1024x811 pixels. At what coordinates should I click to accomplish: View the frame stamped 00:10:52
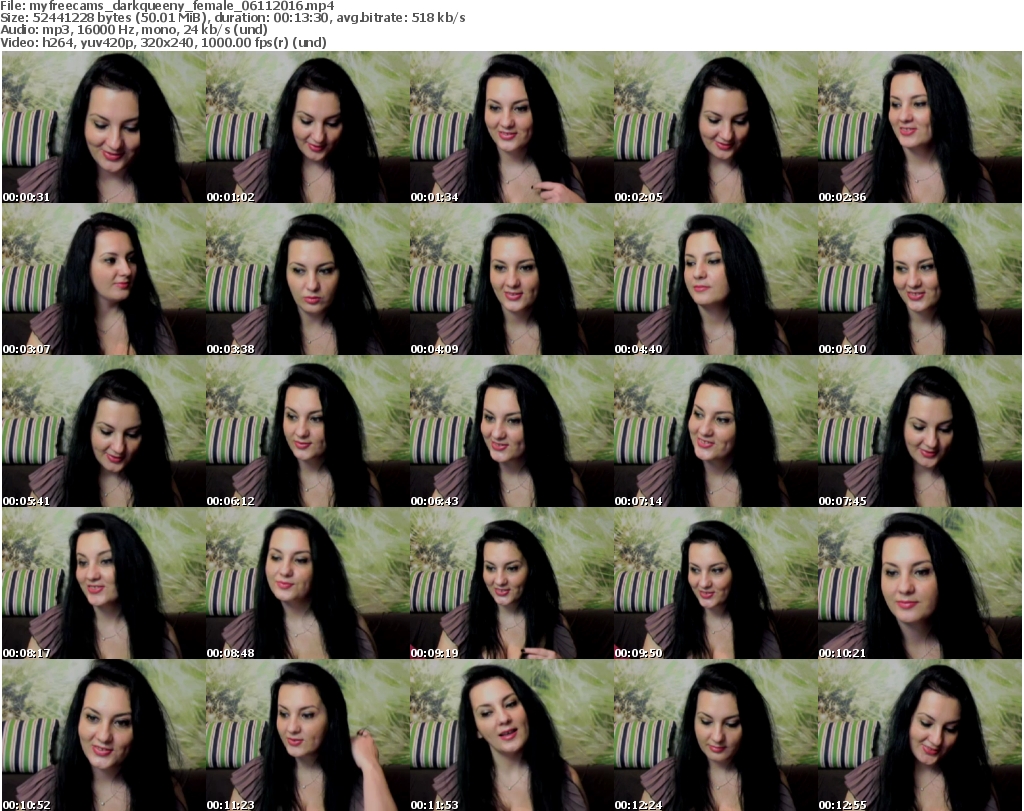(x=104, y=735)
